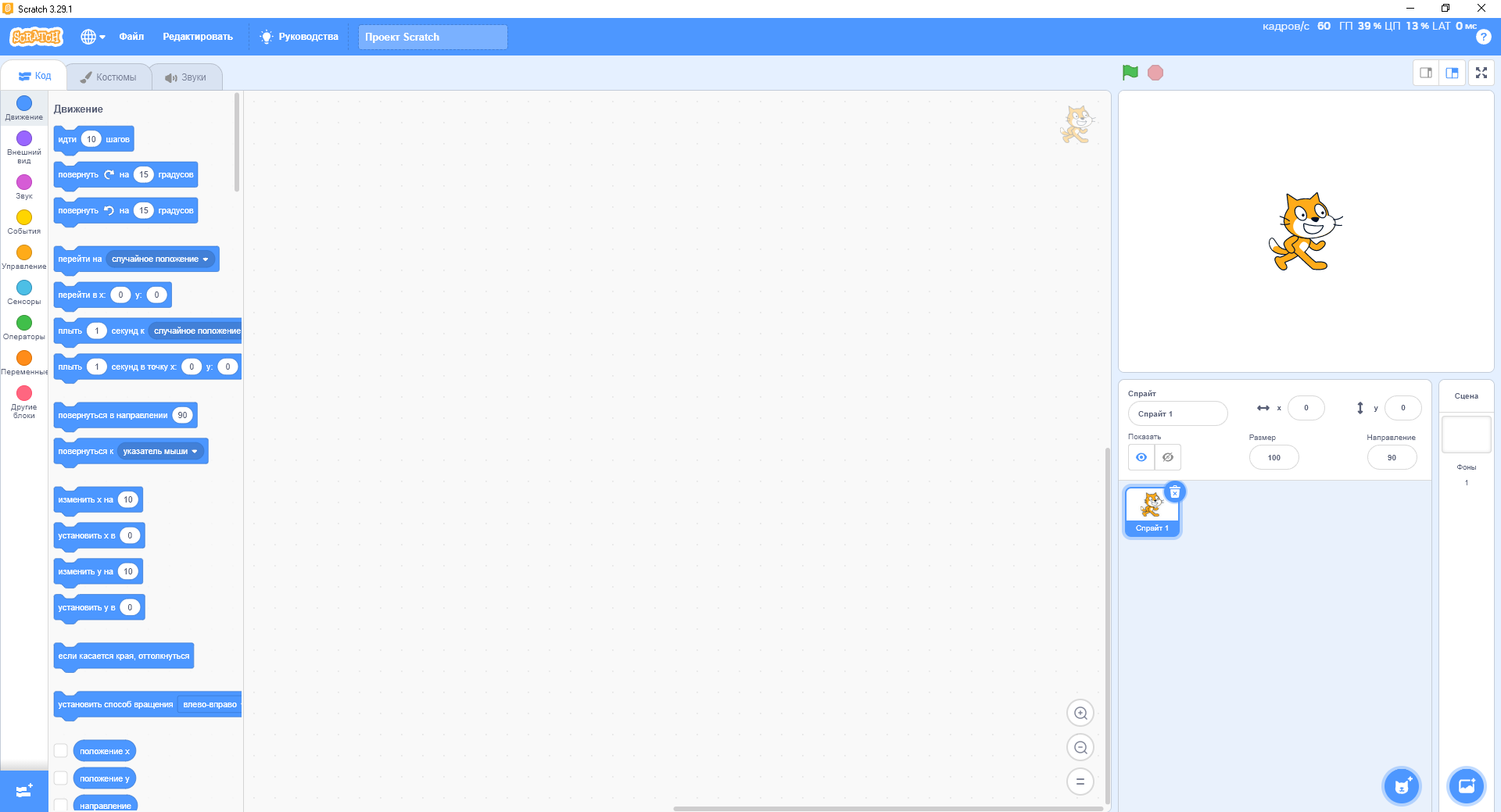Open the Файл menu

131,37
